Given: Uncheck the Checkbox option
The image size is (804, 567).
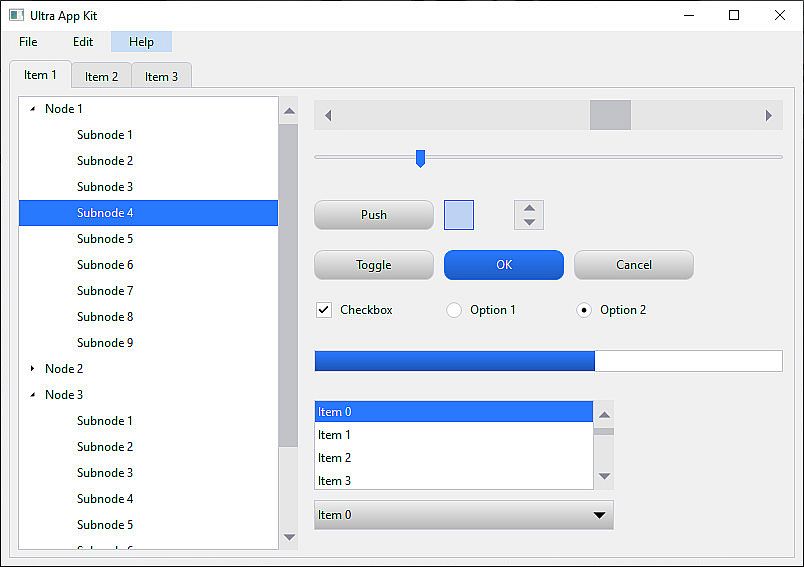Looking at the screenshot, I should (324, 310).
